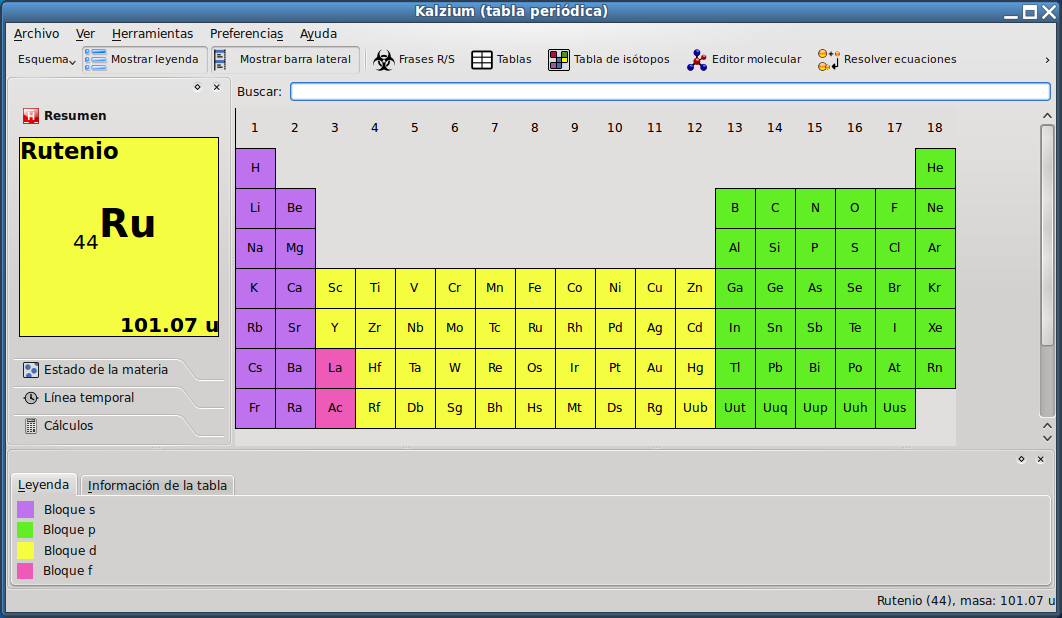Select the Chlorine (Cl) element
Viewport: 1062px width, 618px height.
click(895, 248)
